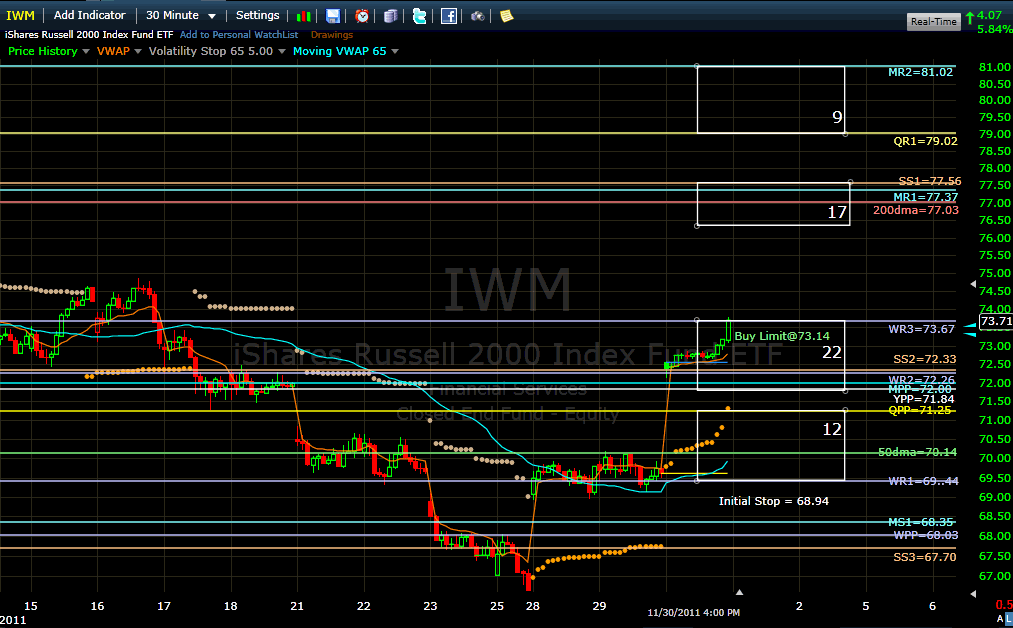Click Add to Personal WatchList link
Image resolution: width=1013 pixels, height=628 pixels.
(239, 35)
